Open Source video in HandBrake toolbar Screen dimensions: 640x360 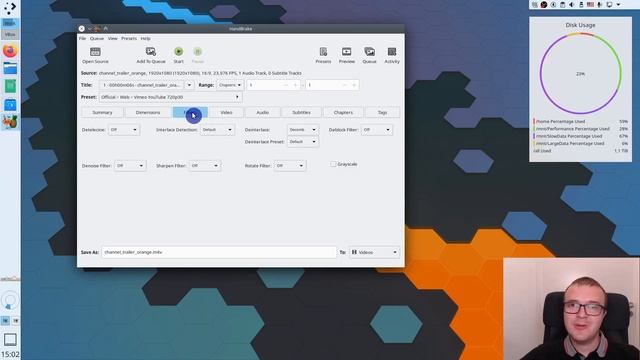coord(95,55)
